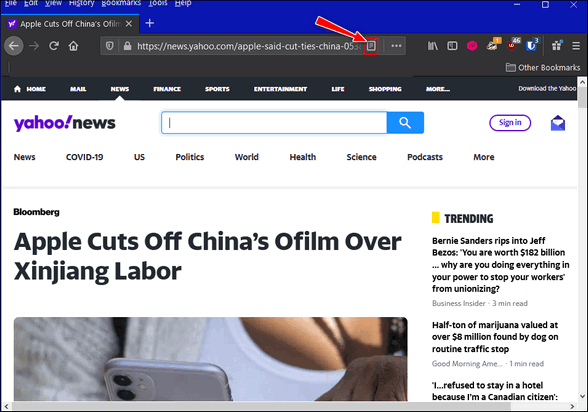This screenshot has height=412, width=588.
Task: Open the Edit menu
Action: pos(31,3)
